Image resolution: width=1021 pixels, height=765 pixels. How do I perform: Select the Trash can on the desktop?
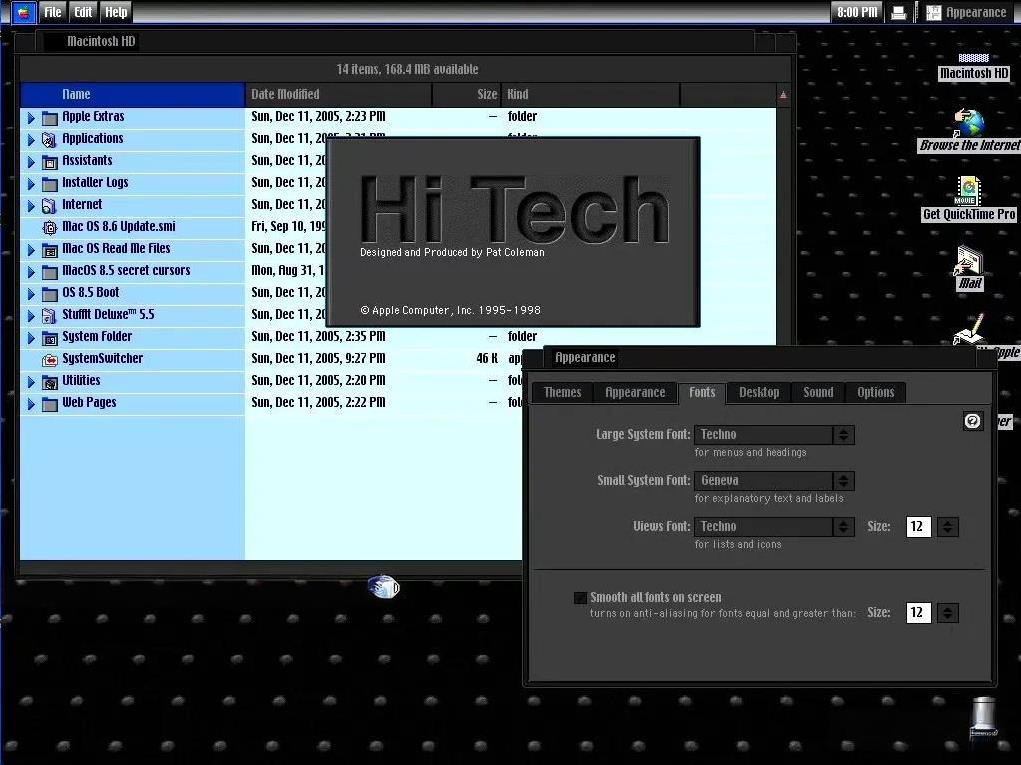[x=983, y=717]
